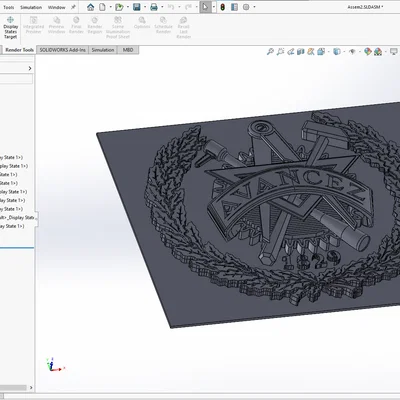Open Edit Appearance color ball
400x400 pixels.
(368, 52)
